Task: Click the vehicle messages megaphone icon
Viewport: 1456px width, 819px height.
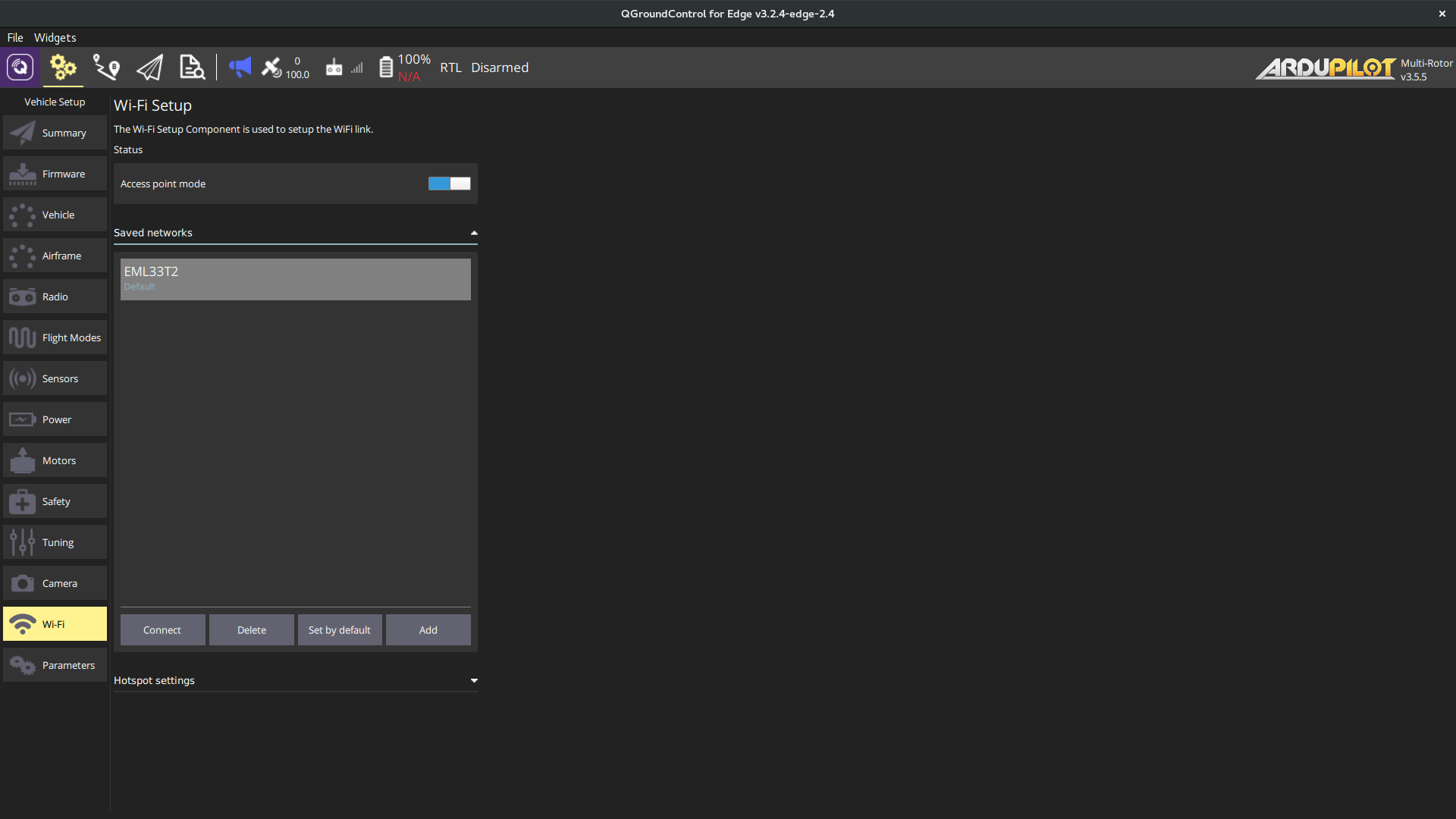Action: point(240,67)
